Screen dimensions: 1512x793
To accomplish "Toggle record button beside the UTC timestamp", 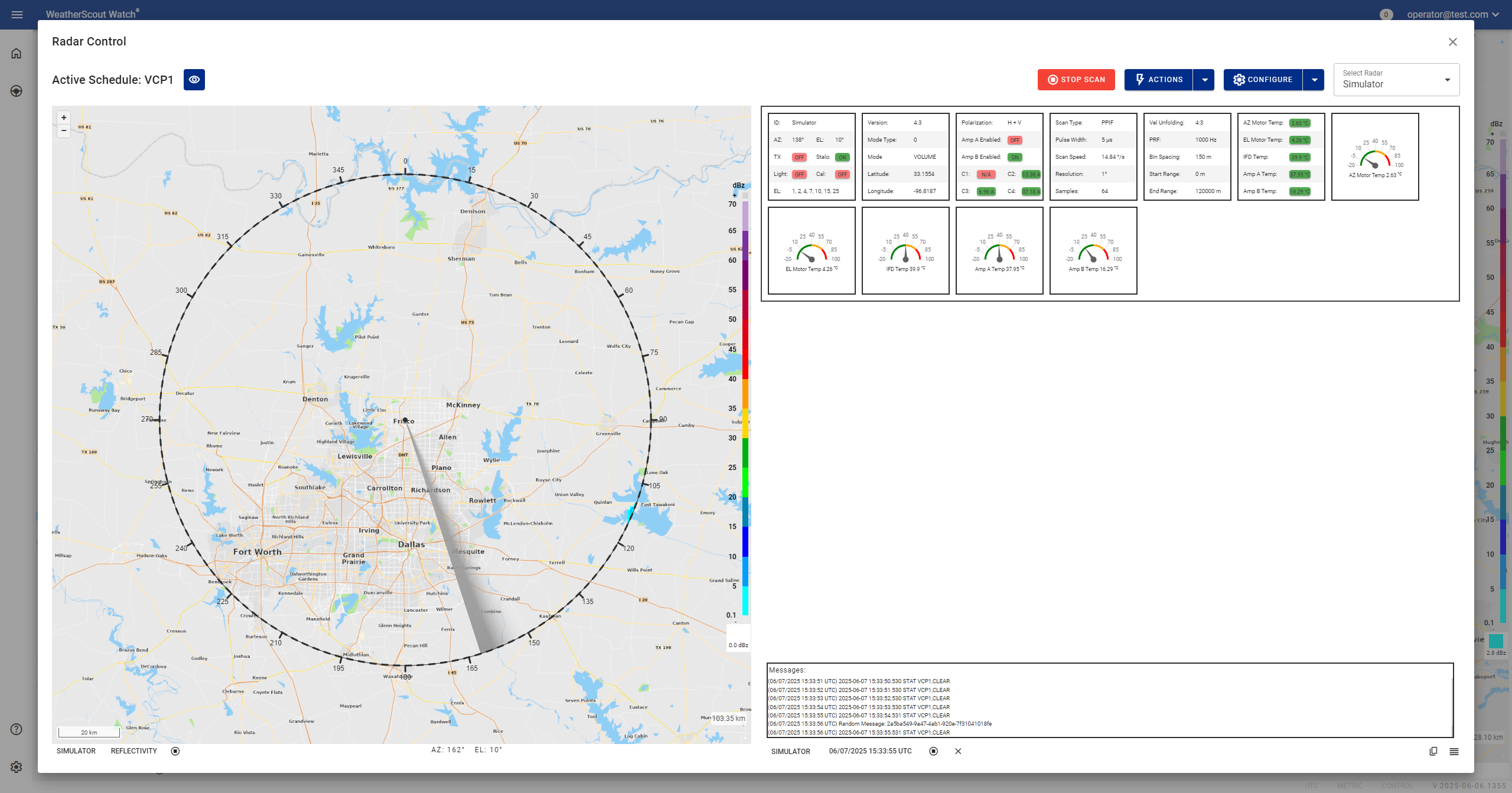I will (x=933, y=751).
